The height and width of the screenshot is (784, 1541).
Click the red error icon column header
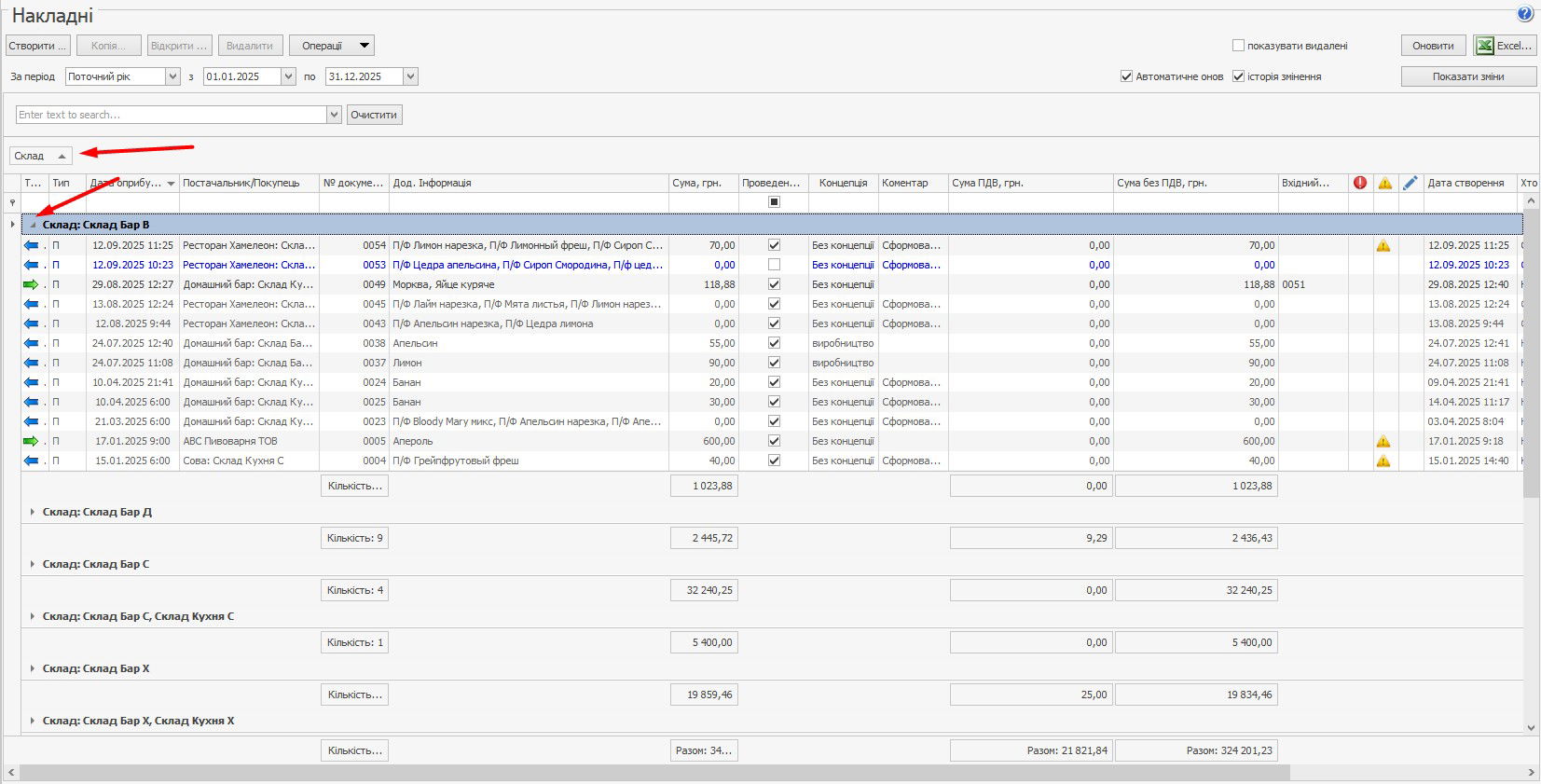pos(1360,183)
